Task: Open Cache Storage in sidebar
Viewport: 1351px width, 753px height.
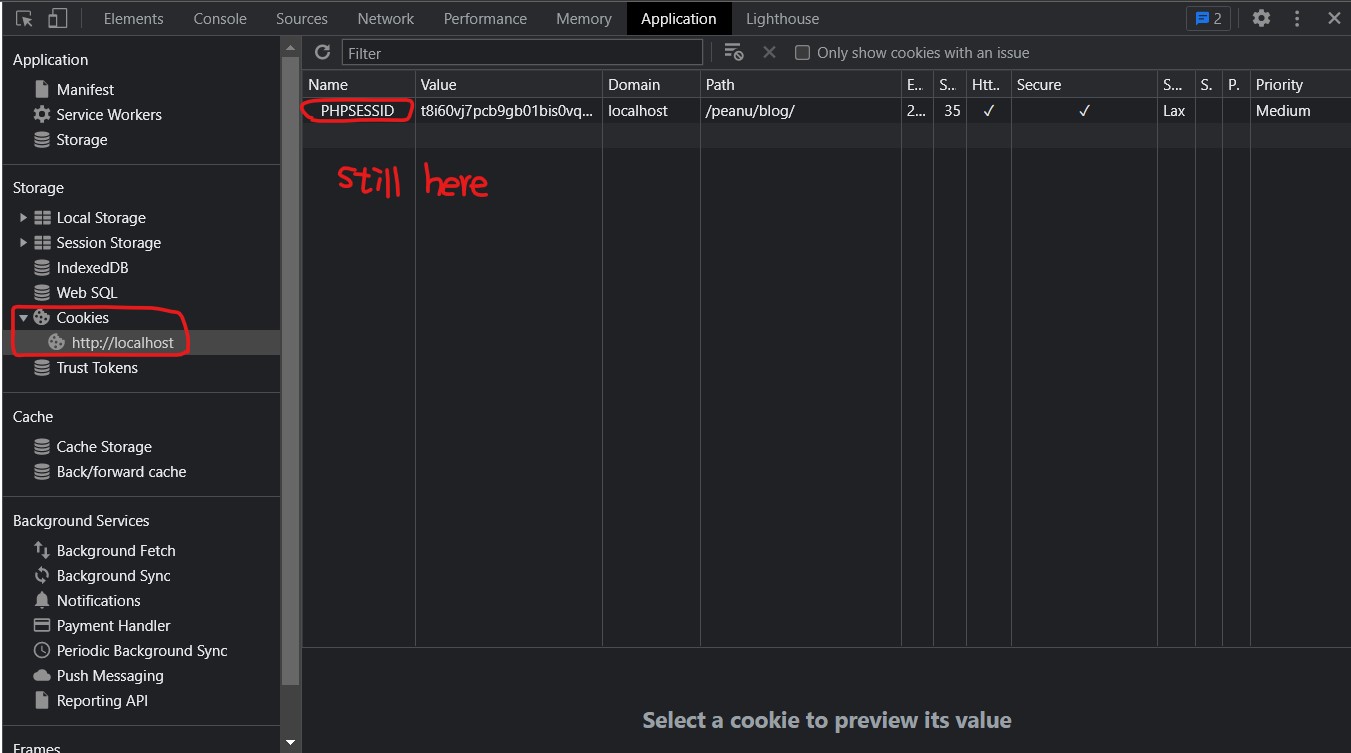Action: pyautogui.click(x=104, y=446)
